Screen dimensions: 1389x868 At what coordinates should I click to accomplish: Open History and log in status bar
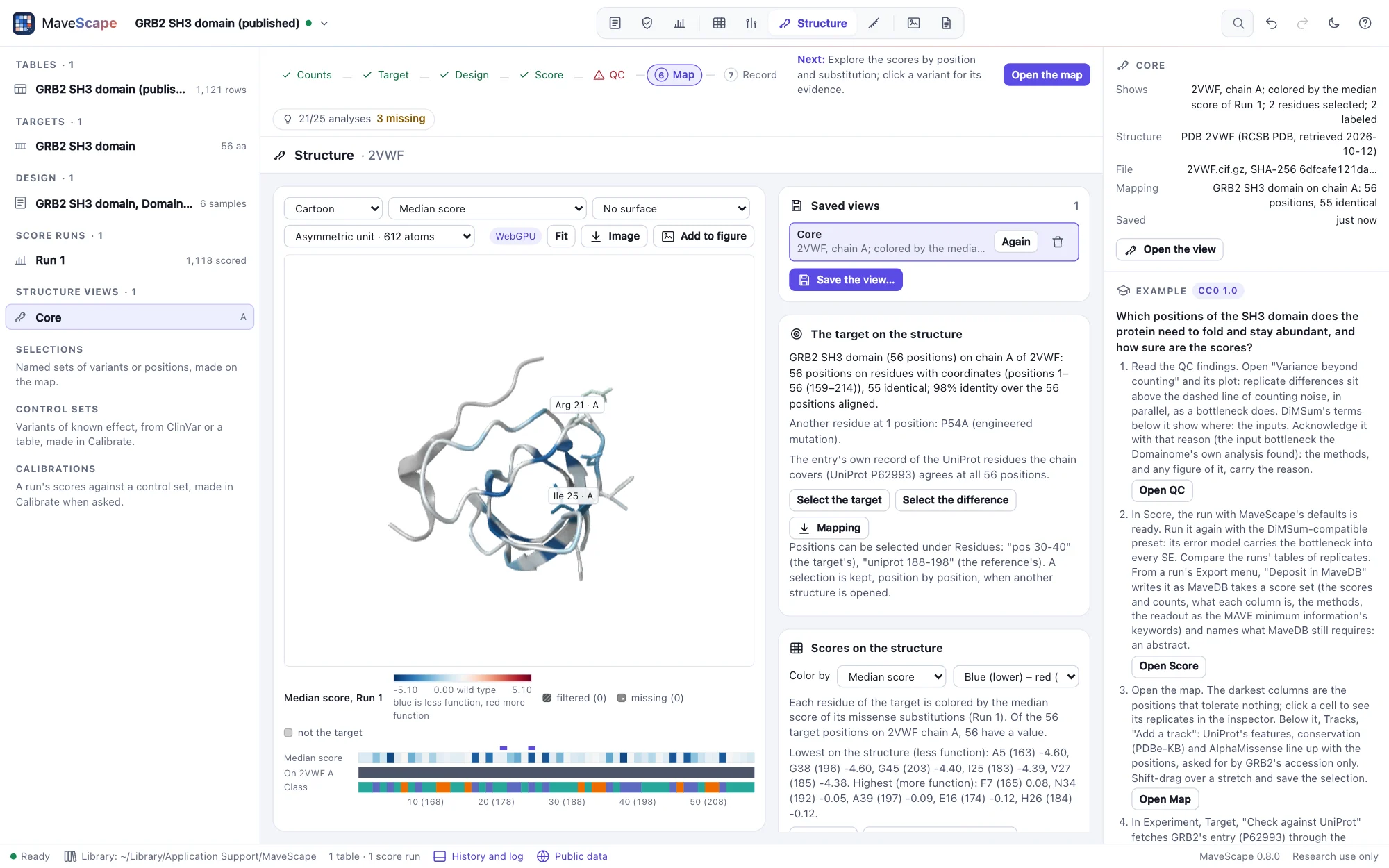[479, 856]
